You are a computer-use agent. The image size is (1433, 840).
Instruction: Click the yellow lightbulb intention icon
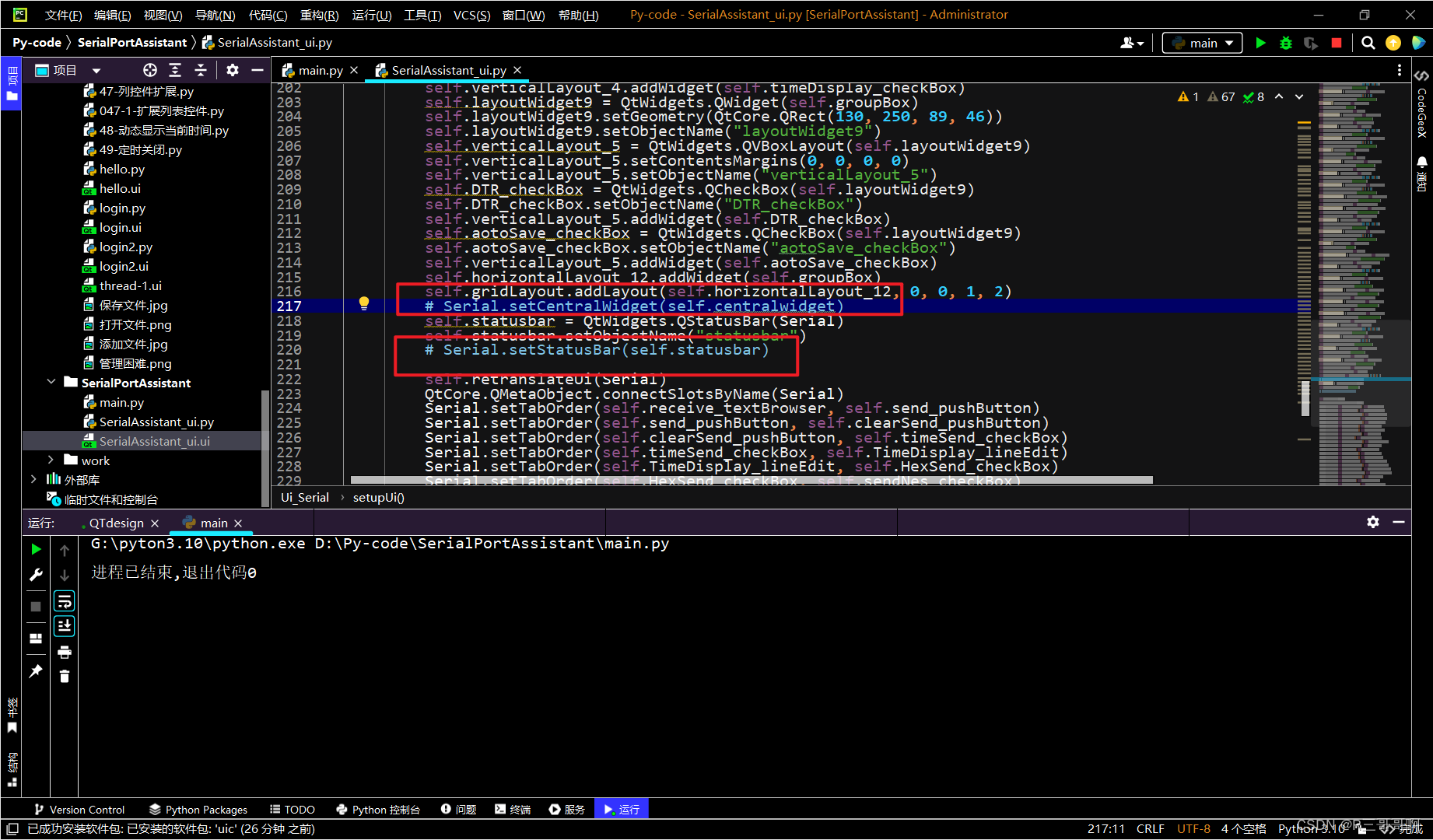[x=363, y=303]
